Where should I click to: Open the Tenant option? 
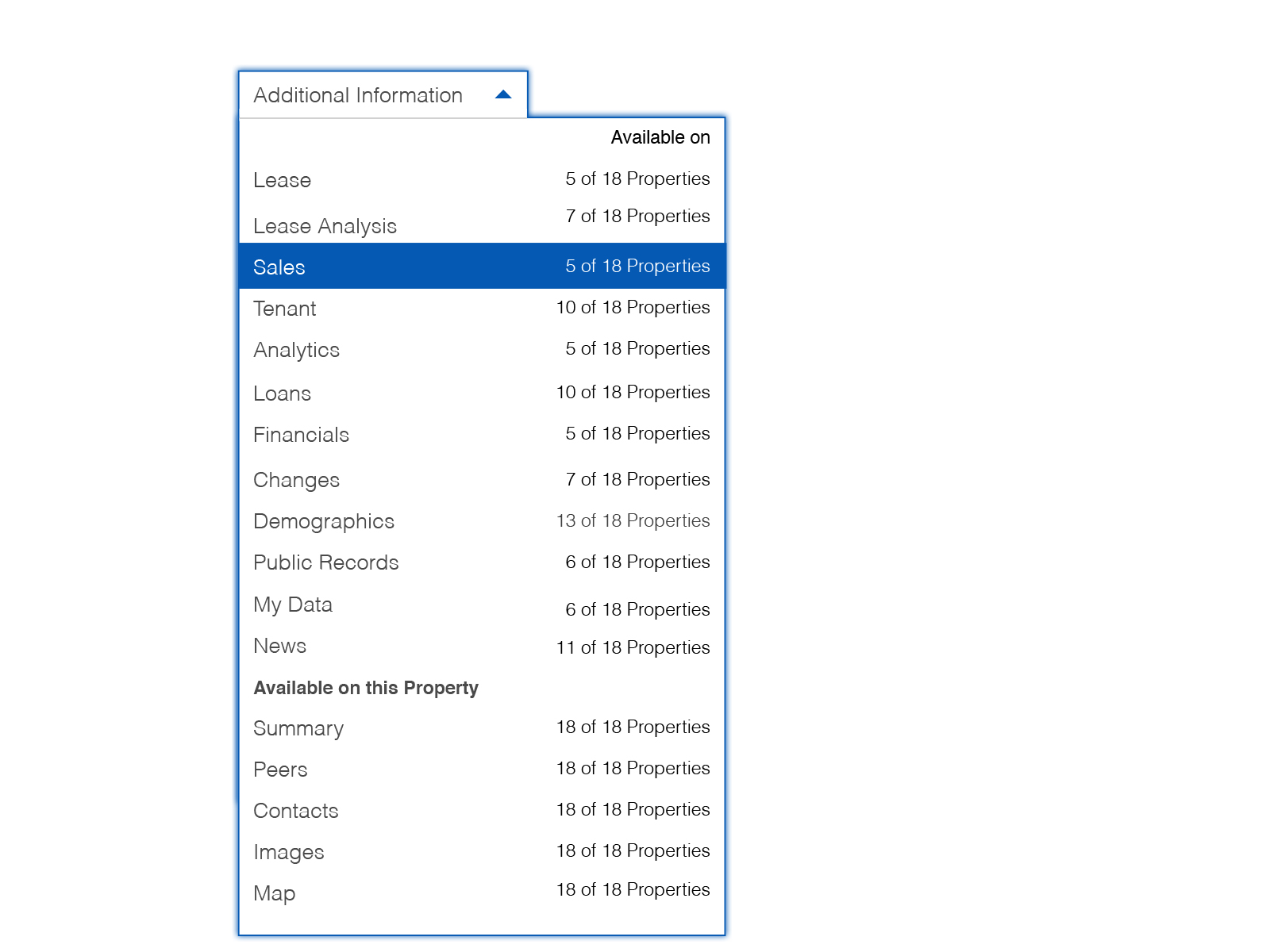[x=284, y=309]
